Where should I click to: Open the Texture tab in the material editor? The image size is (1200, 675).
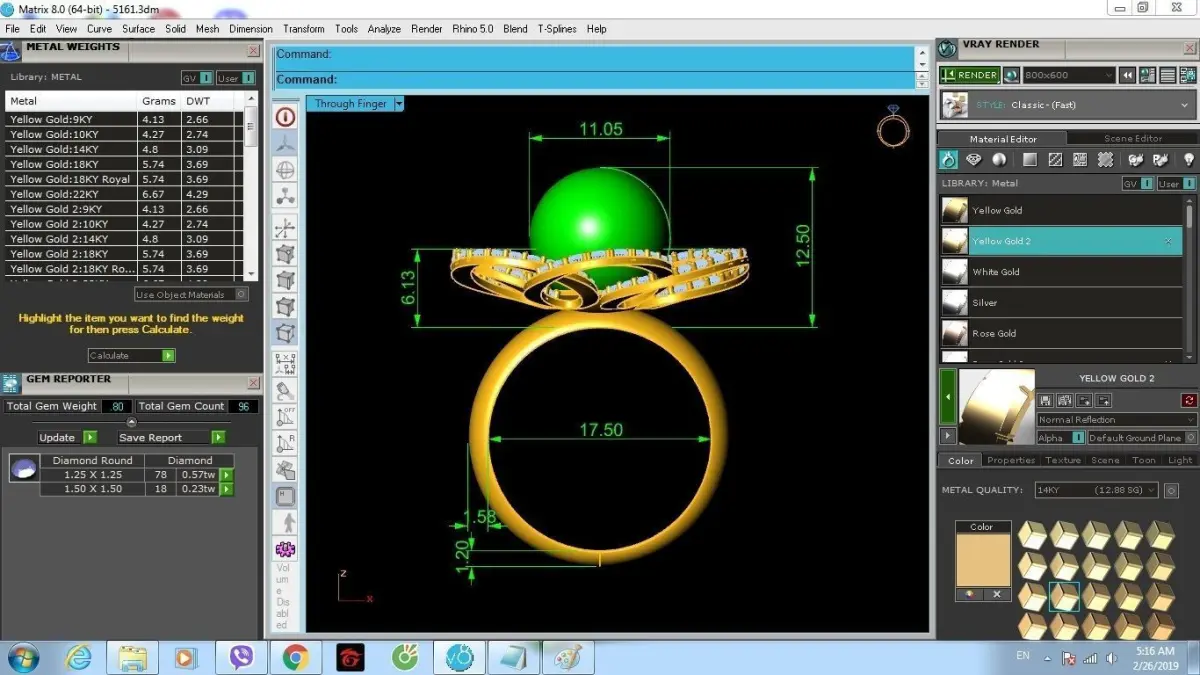(1063, 460)
